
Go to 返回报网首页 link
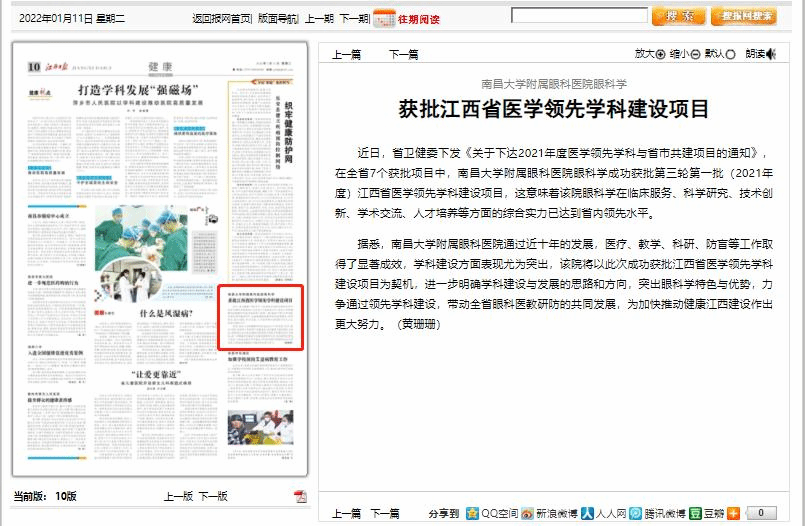point(221,19)
